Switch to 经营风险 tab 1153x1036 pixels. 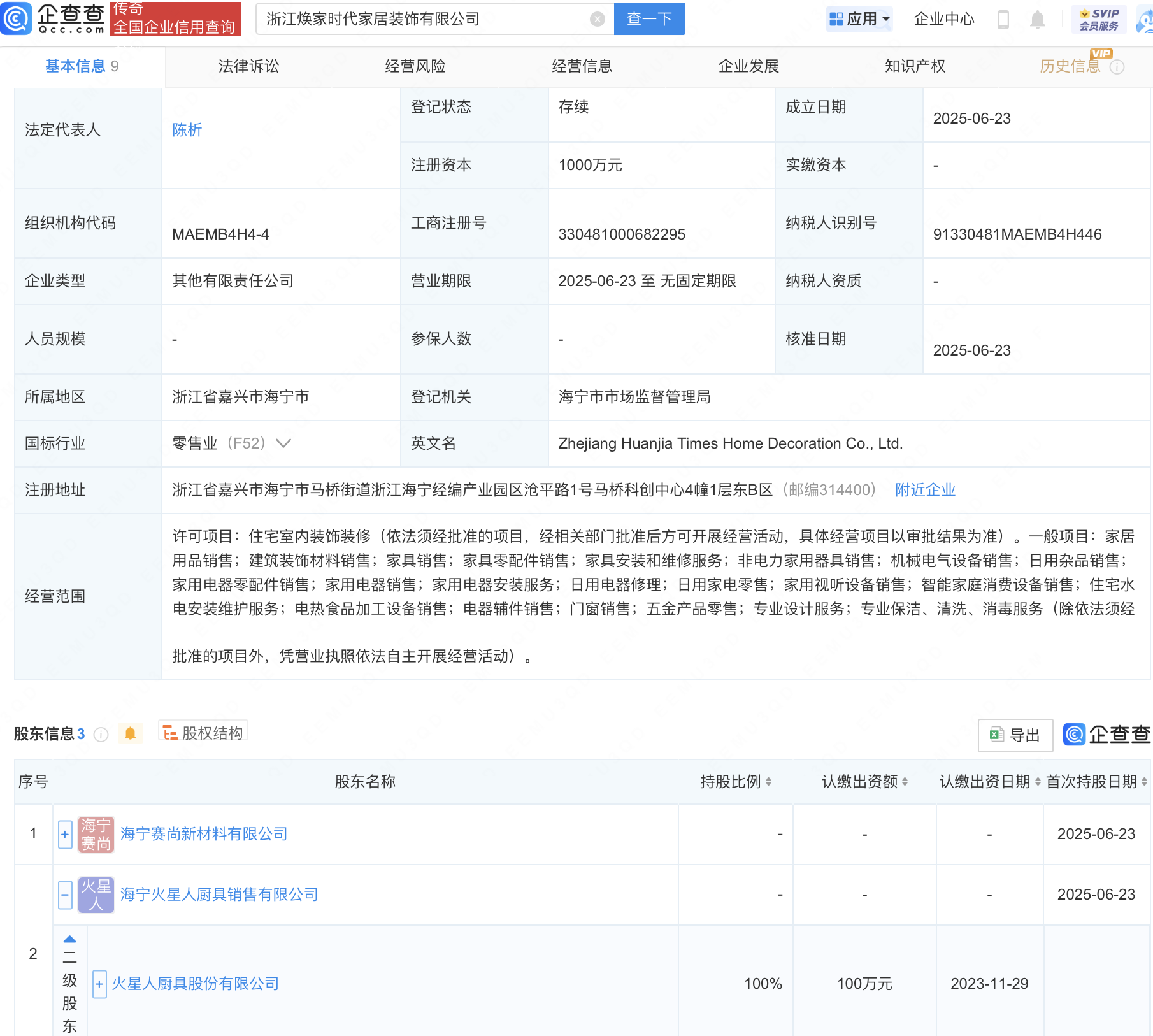415,66
